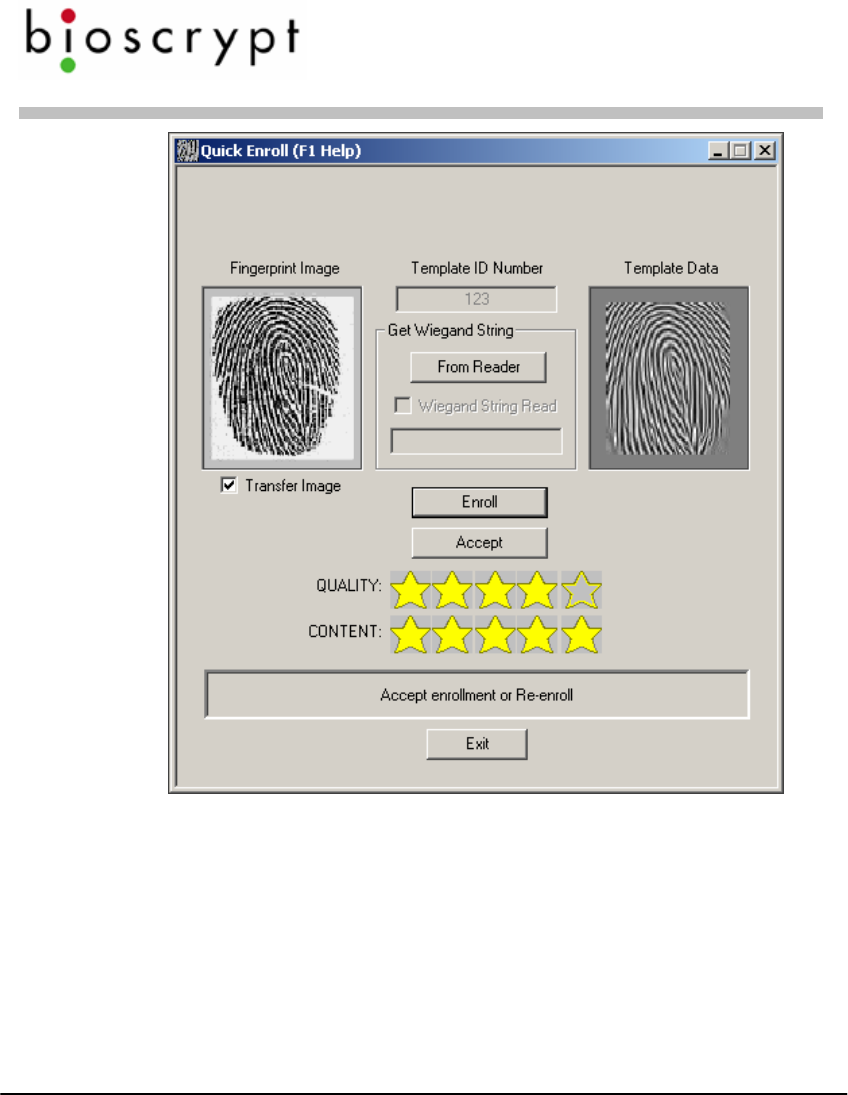The width and height of the screenshot is (848, 1095).
Task: Click the 'Fingerprint Image' label
Action: [284, 268]
